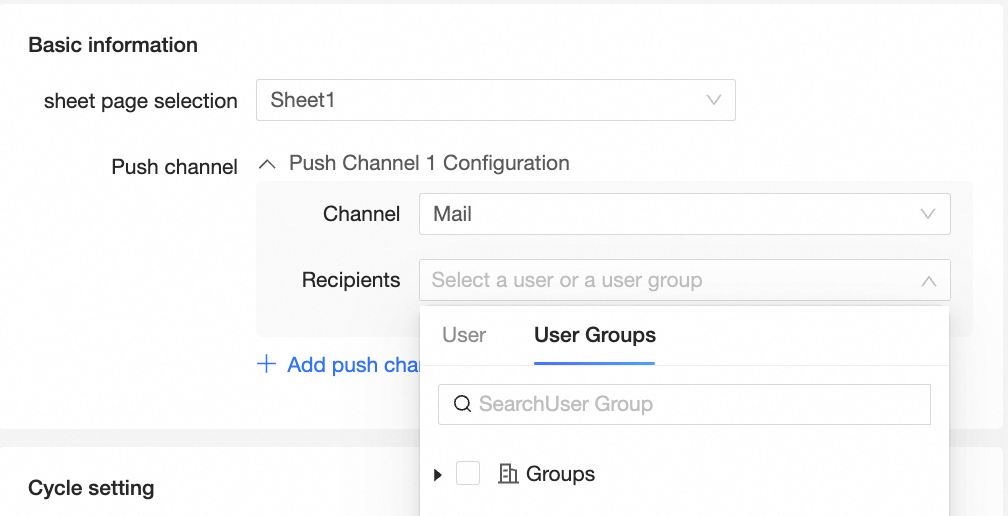Click the Recipients placeholder text
Screen dimensions: 1008x516
[x=567, y=281]
